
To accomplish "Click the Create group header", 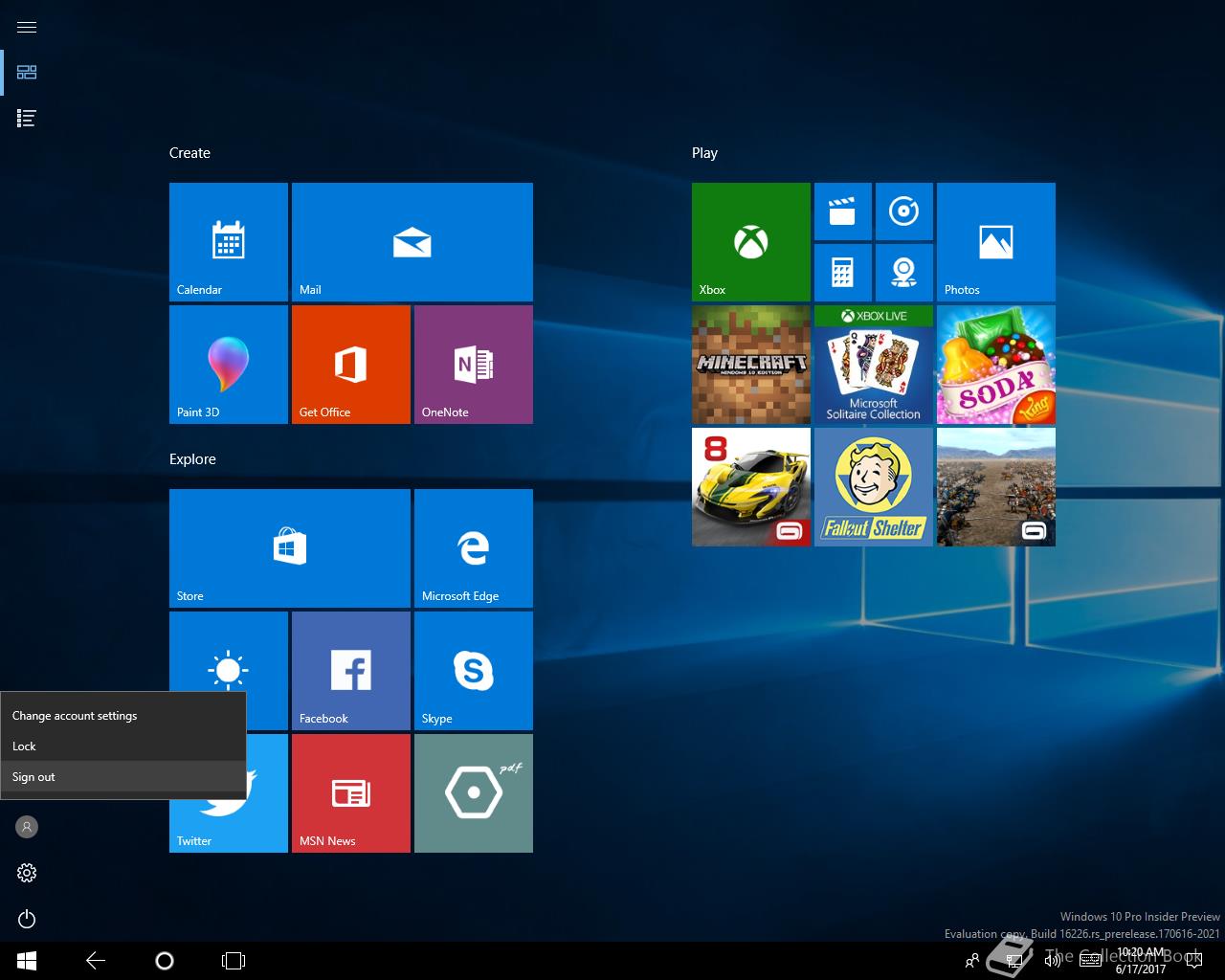I will 189,153.
